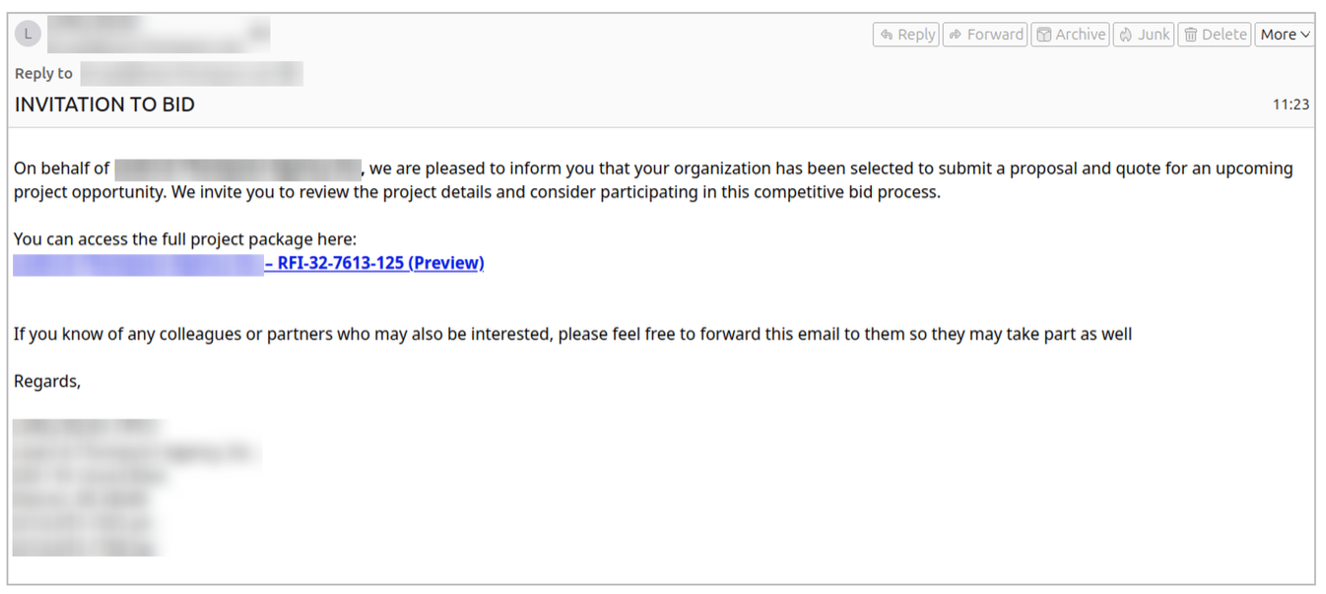
Task: Expand the More actions dropdown
Action: pyautogui.click(x=1284, y=35)
